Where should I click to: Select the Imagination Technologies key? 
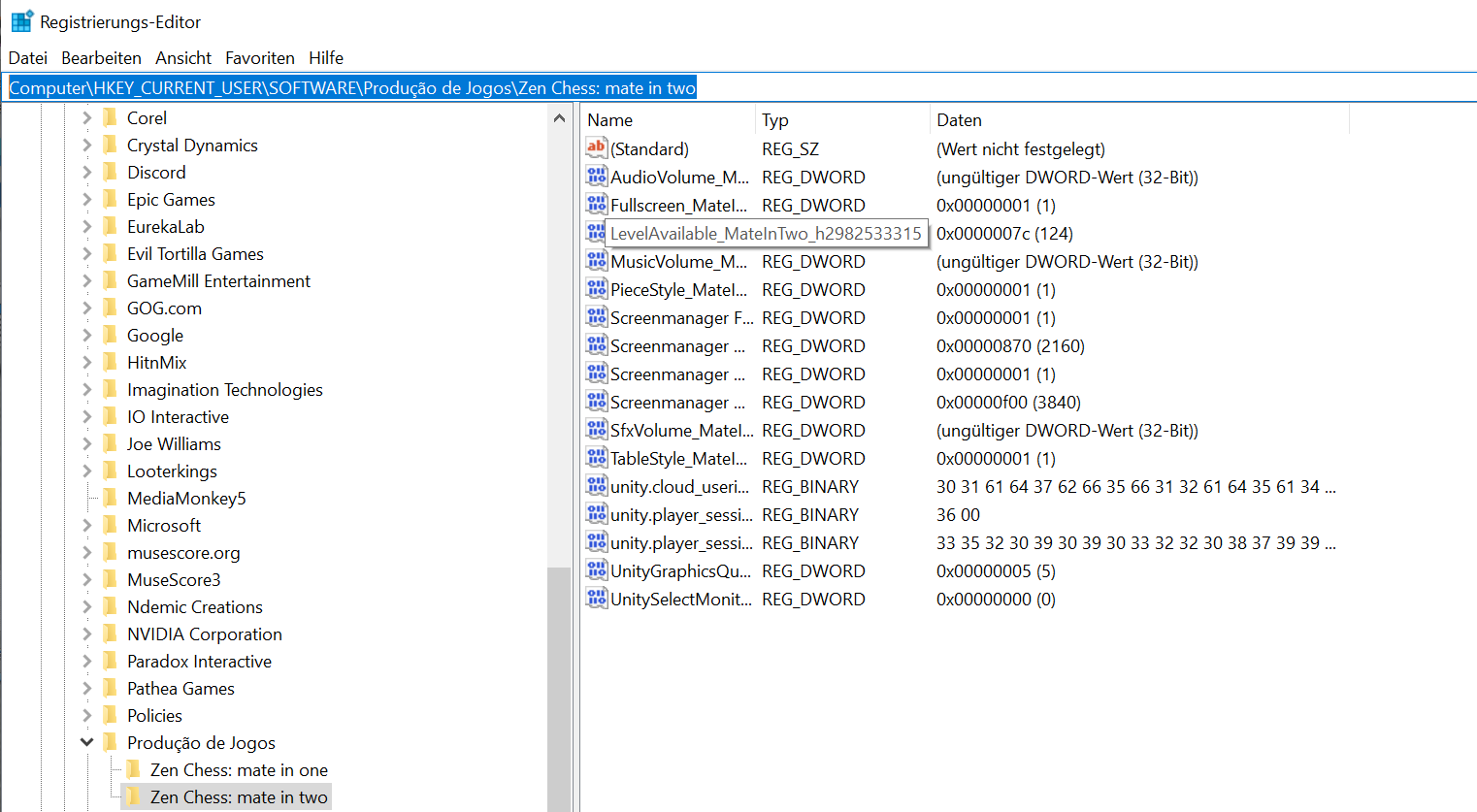tap(224, 389)
